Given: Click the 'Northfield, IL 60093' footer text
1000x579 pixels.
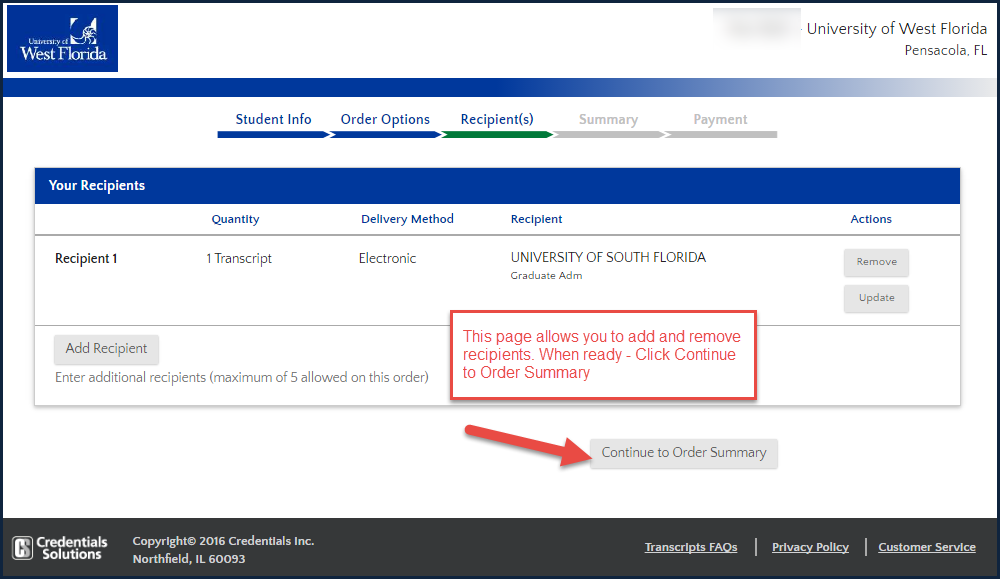Looking at the screenshot, I should click(189, 559).
